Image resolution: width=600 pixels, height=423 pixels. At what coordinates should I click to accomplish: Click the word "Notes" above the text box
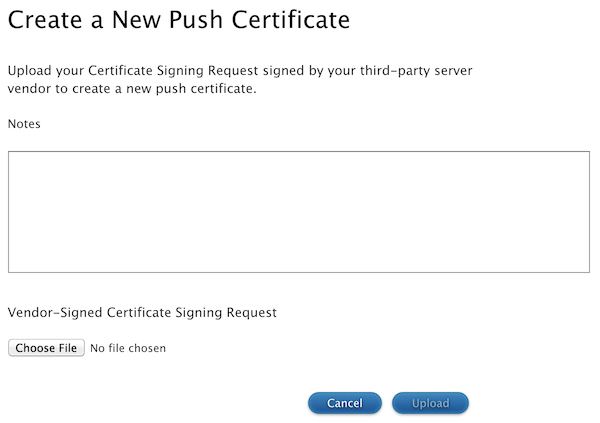(24, 124)
